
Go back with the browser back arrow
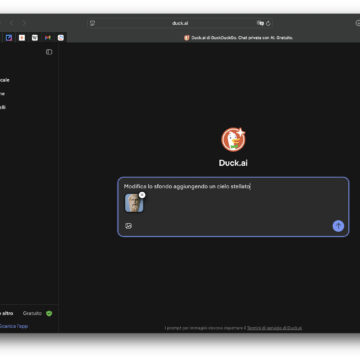(11, 23)
